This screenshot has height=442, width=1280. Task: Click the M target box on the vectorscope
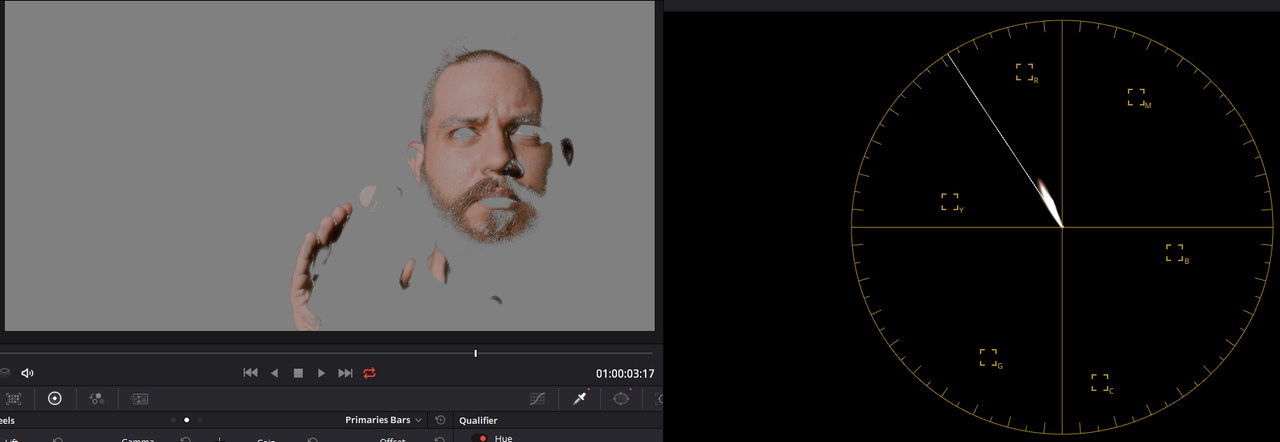pyautogui.click(x=1137, y=97)
